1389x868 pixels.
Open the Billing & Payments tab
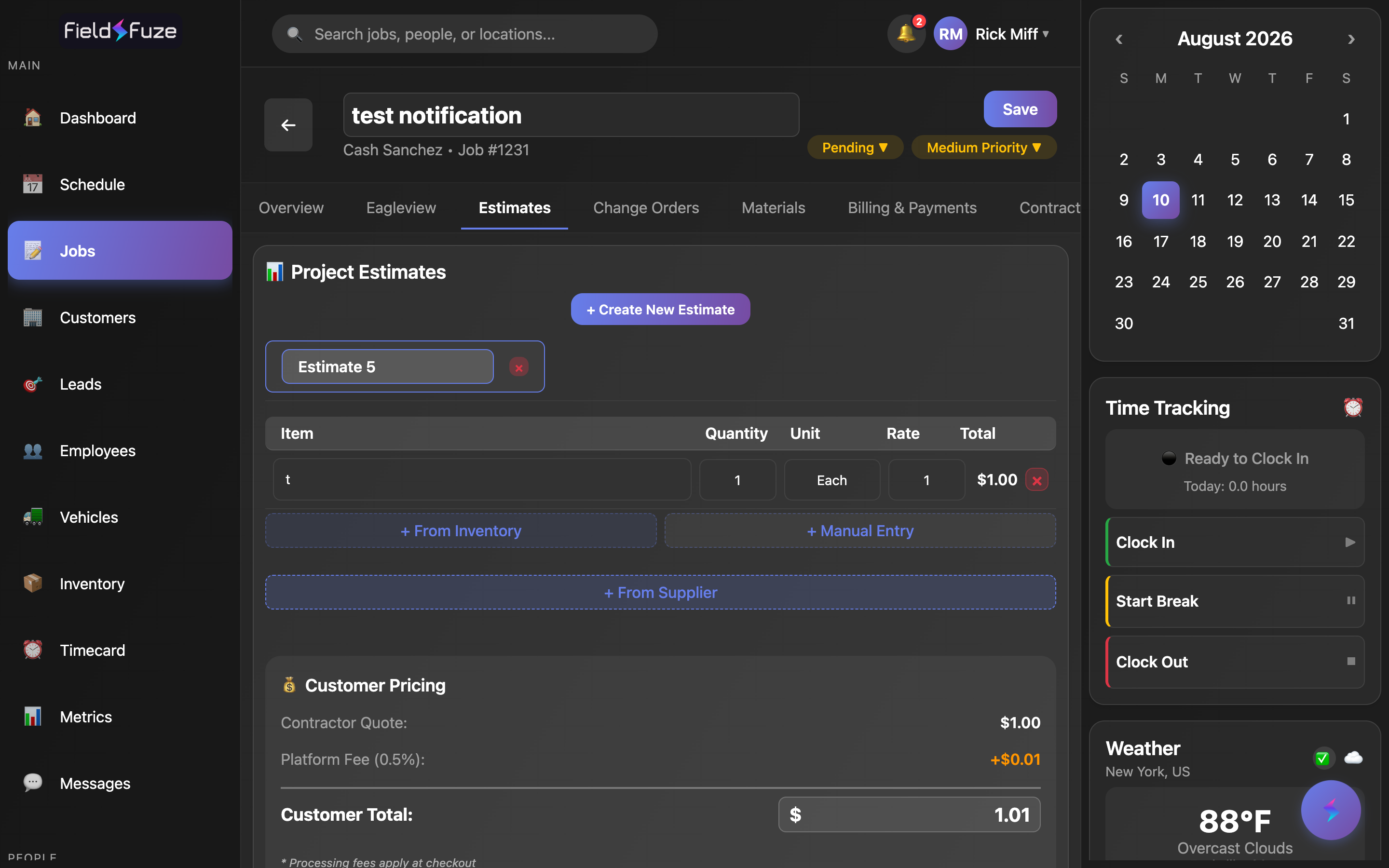[912, 208]
